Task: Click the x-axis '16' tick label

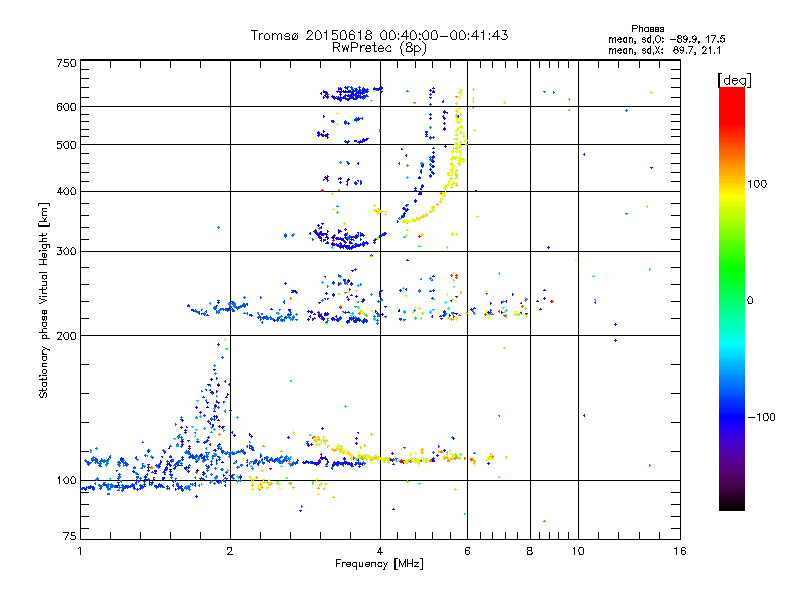Action: [680, 551]
